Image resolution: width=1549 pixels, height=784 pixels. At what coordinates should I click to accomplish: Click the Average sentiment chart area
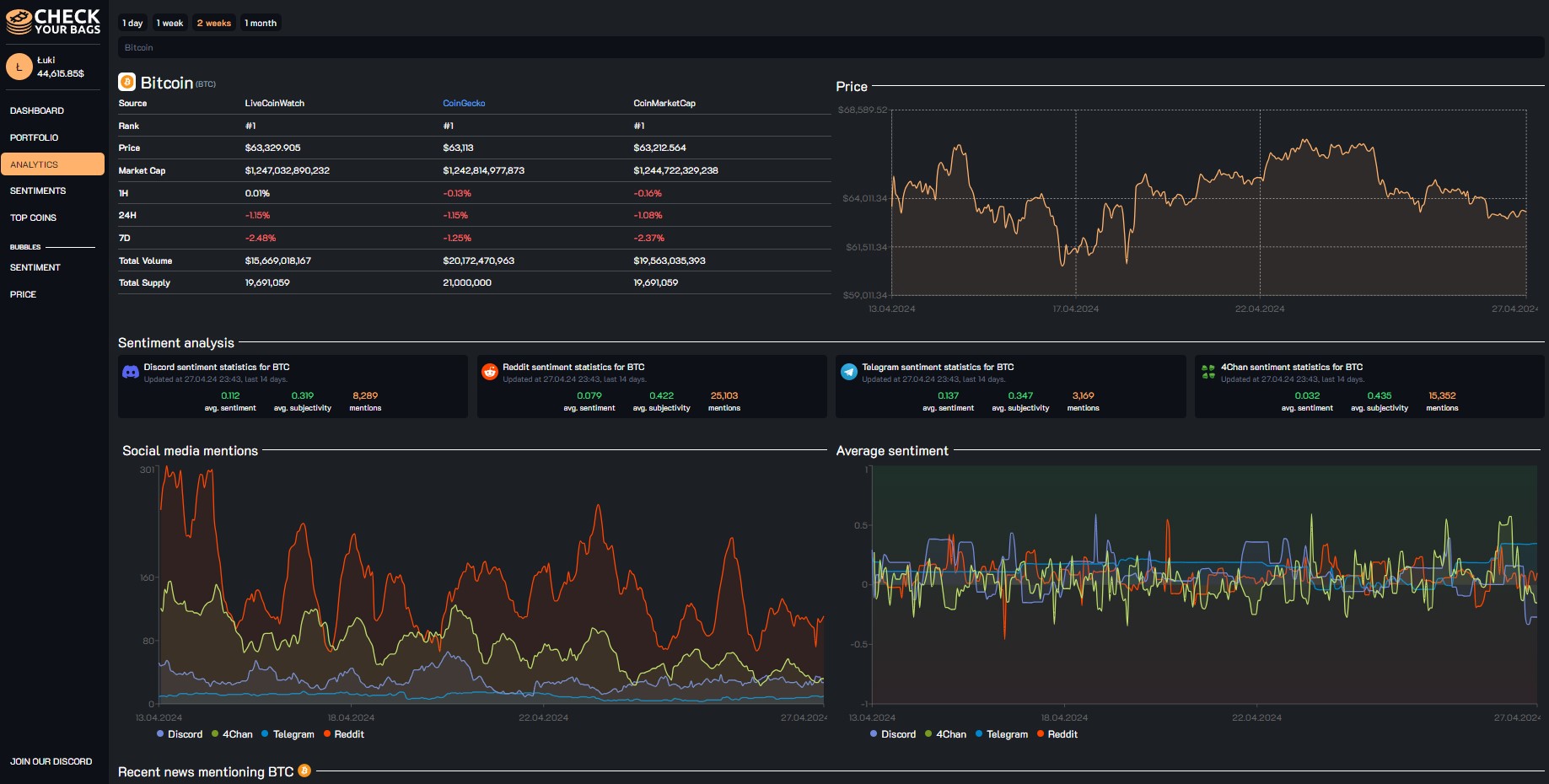[1204, 585]
